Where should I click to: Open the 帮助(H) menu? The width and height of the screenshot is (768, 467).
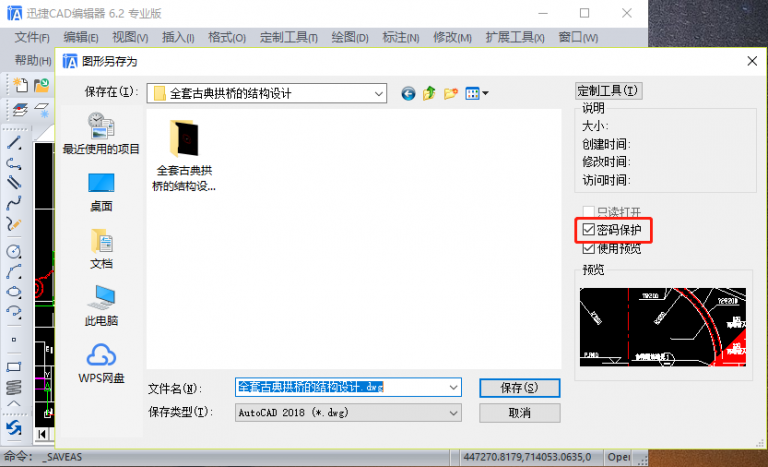[33, 60]
